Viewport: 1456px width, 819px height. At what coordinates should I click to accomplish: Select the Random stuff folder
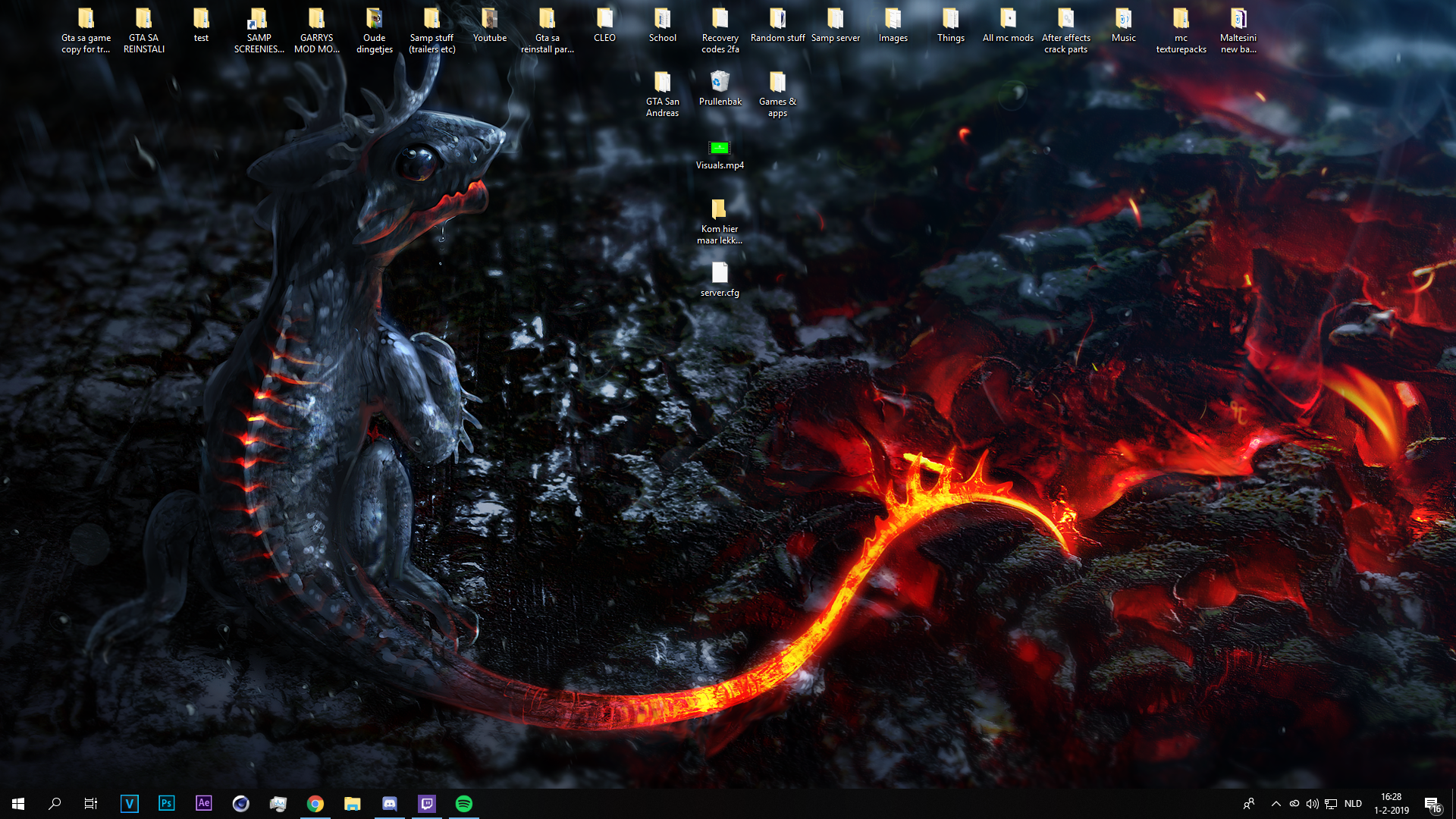[x=778, y=25]
